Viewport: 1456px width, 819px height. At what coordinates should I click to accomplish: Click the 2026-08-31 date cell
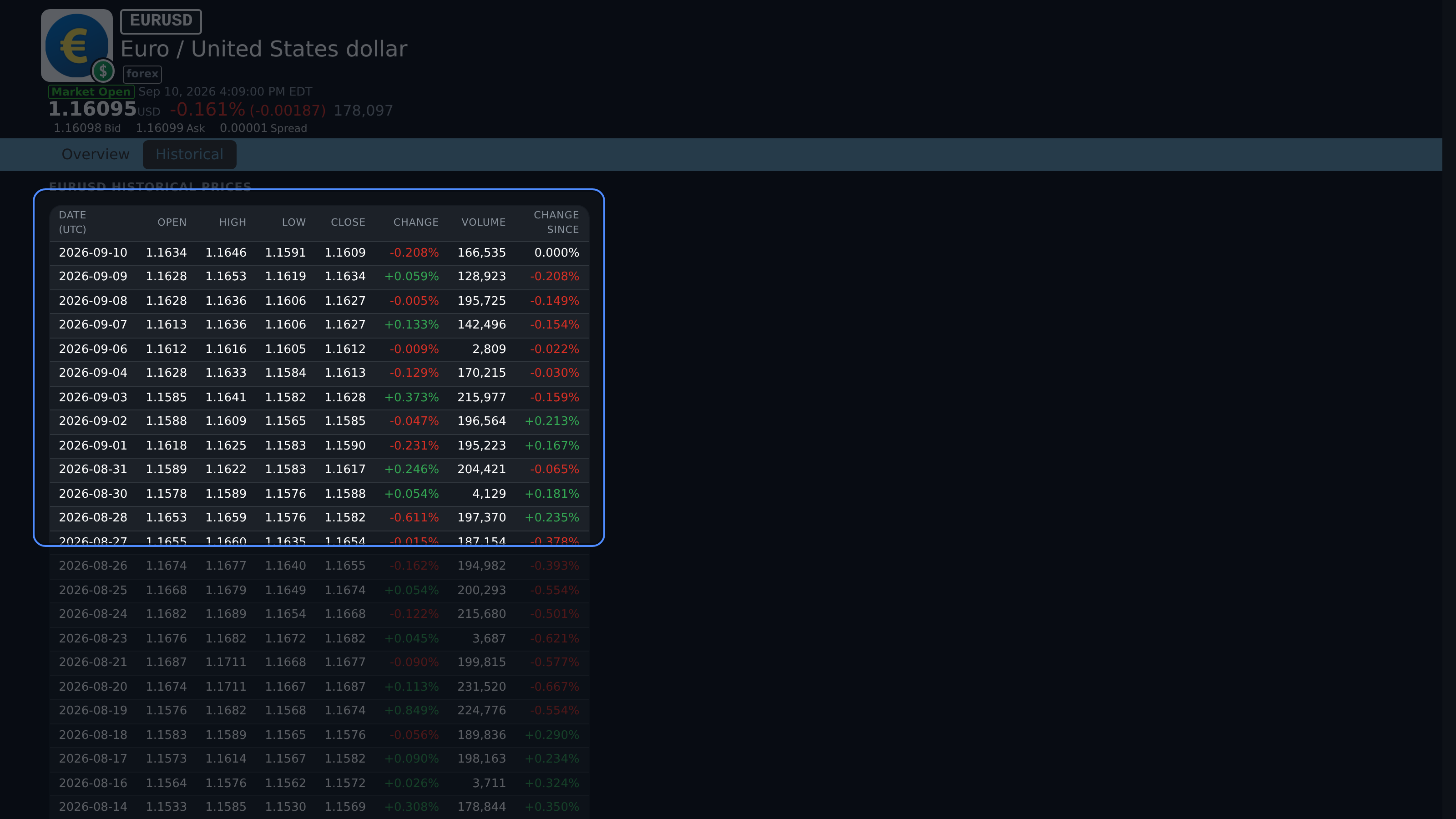93,469
